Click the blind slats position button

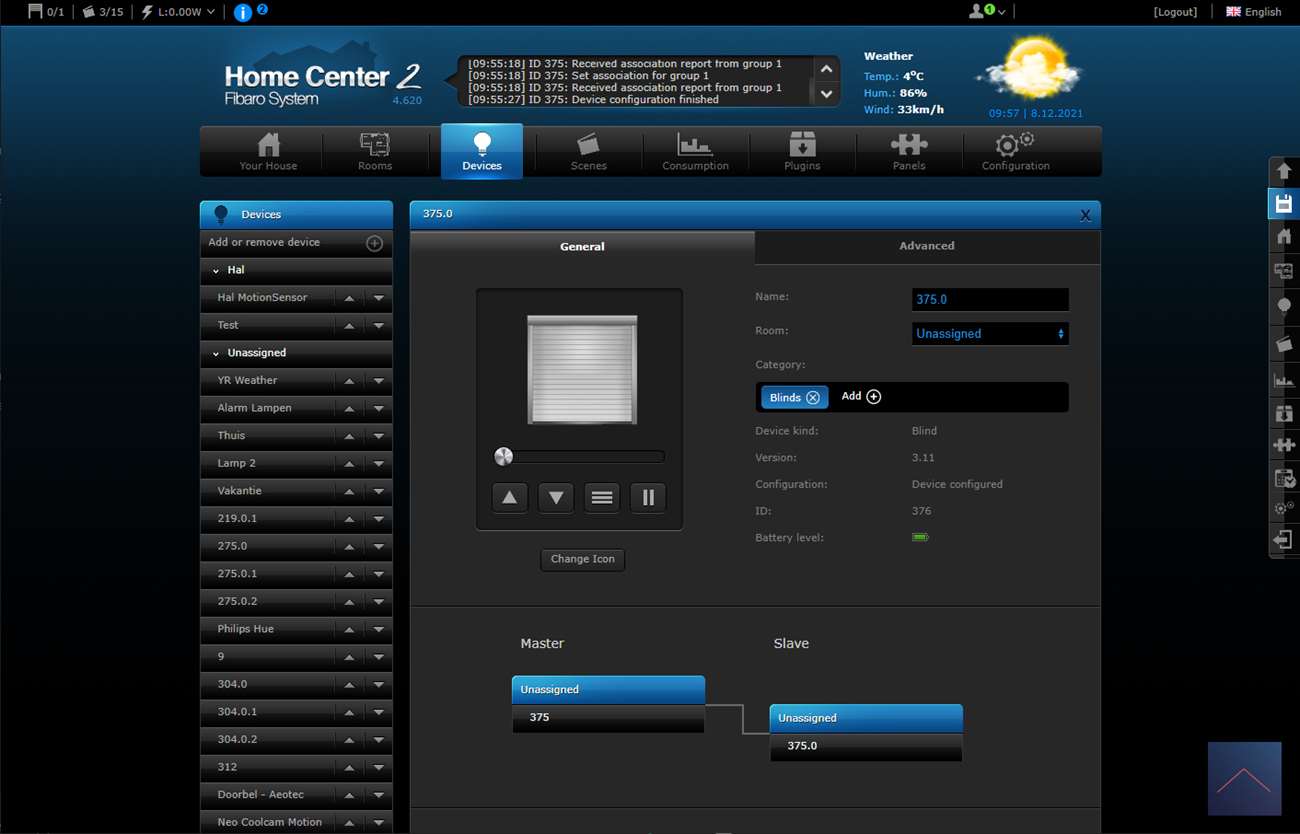click(x=602, y=498)
